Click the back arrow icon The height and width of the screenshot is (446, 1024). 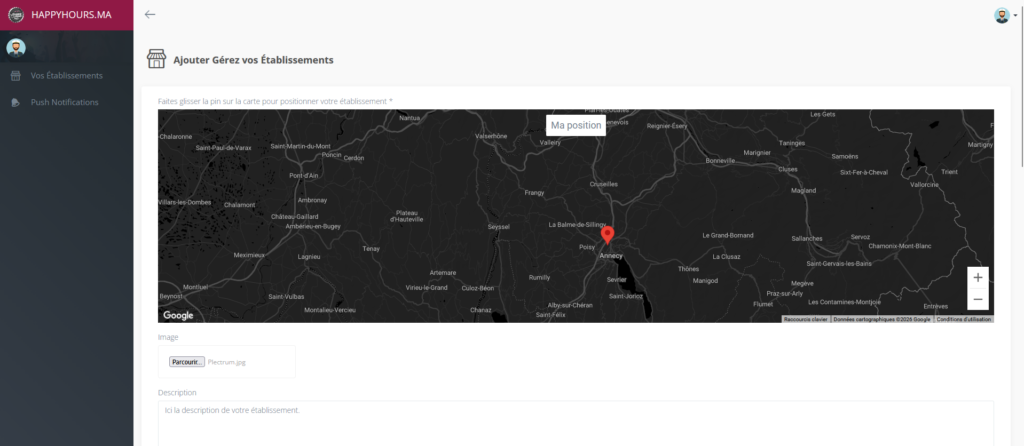[x=150, y=14]
